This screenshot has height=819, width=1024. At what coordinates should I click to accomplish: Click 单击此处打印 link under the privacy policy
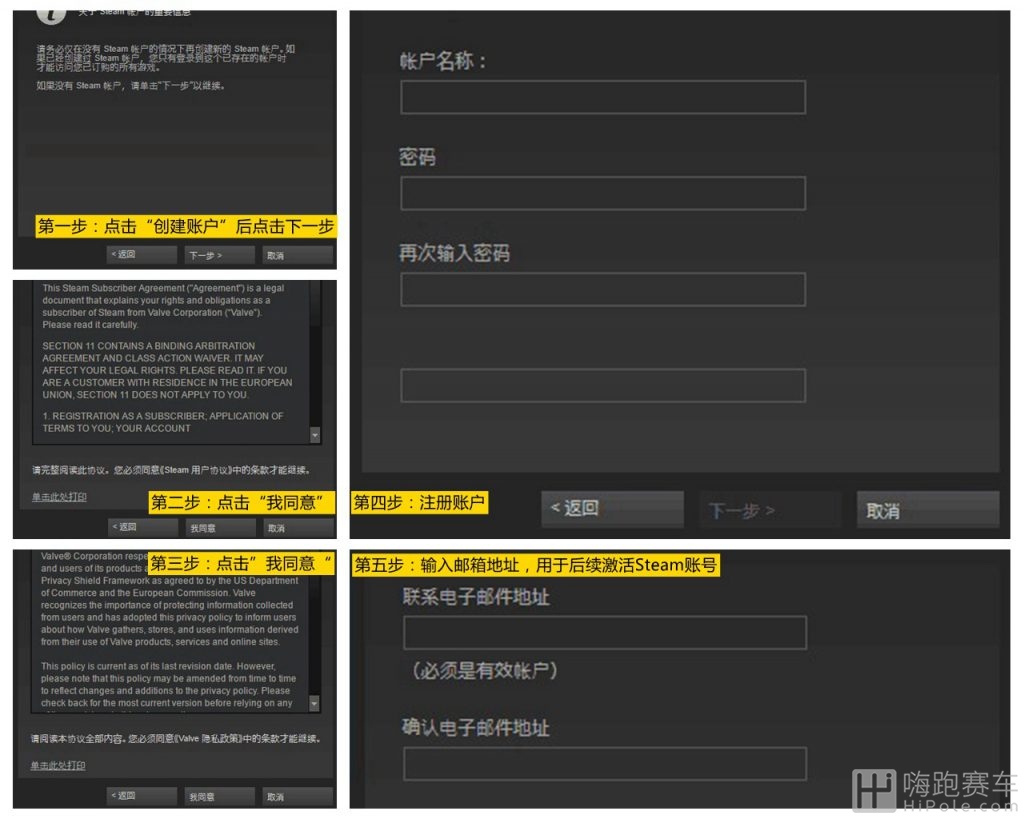[57, 765]
